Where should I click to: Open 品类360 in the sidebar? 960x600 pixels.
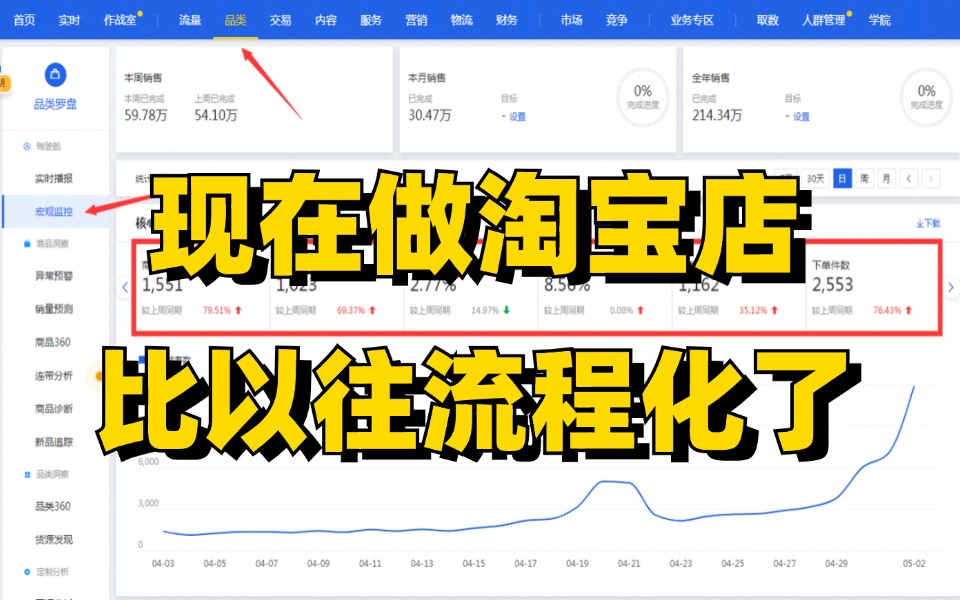coord(53,506)
